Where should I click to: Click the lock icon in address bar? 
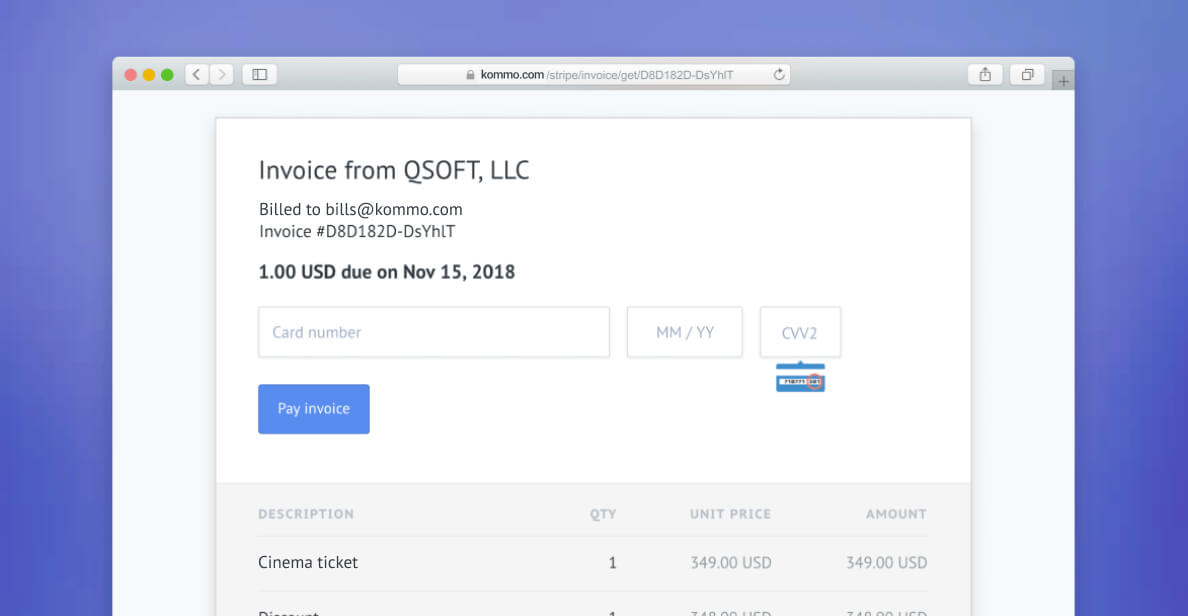pyautogui.click(x=470, y=75)
